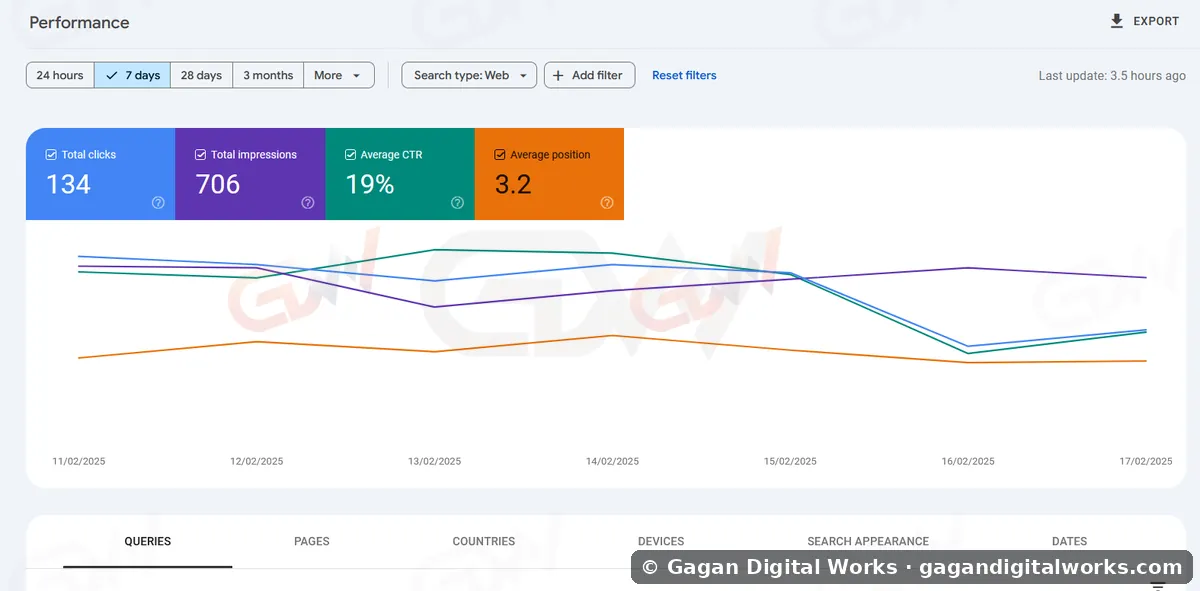The height and width of the screenshot is (591, 1200).
Task: Switch to the Countries tab
Action: 484,542
